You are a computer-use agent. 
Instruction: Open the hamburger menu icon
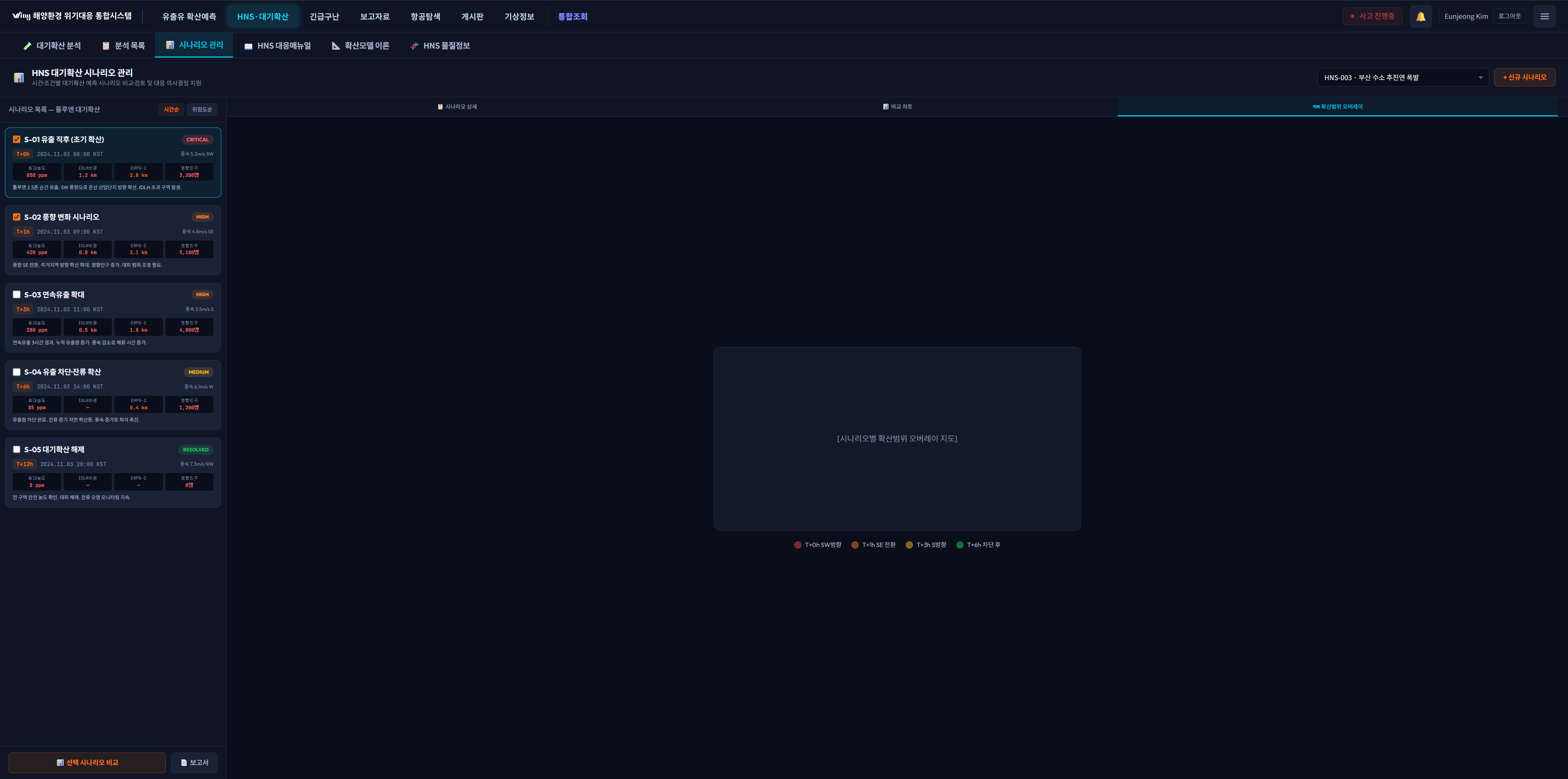(x=1543, y=16)
